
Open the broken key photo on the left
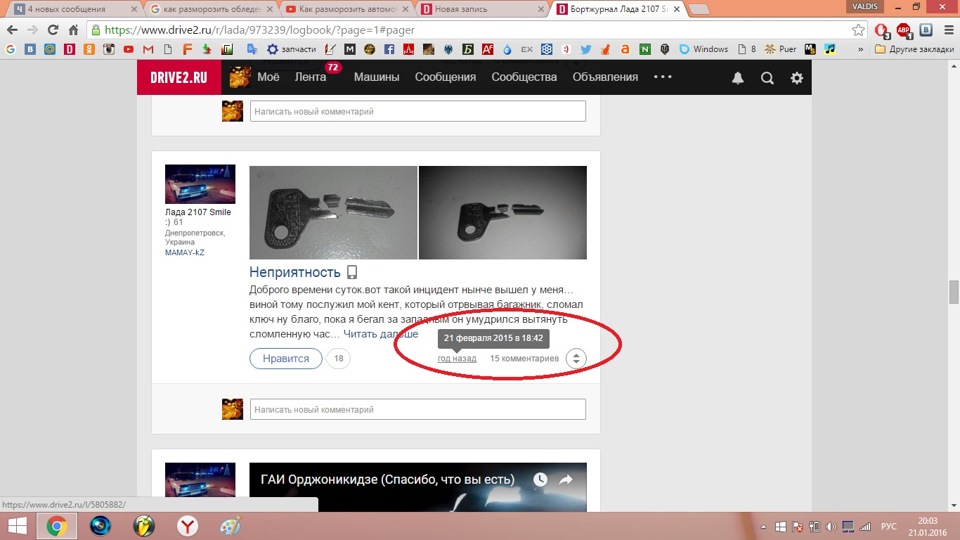pyautogui.click(x=333, y=212)
